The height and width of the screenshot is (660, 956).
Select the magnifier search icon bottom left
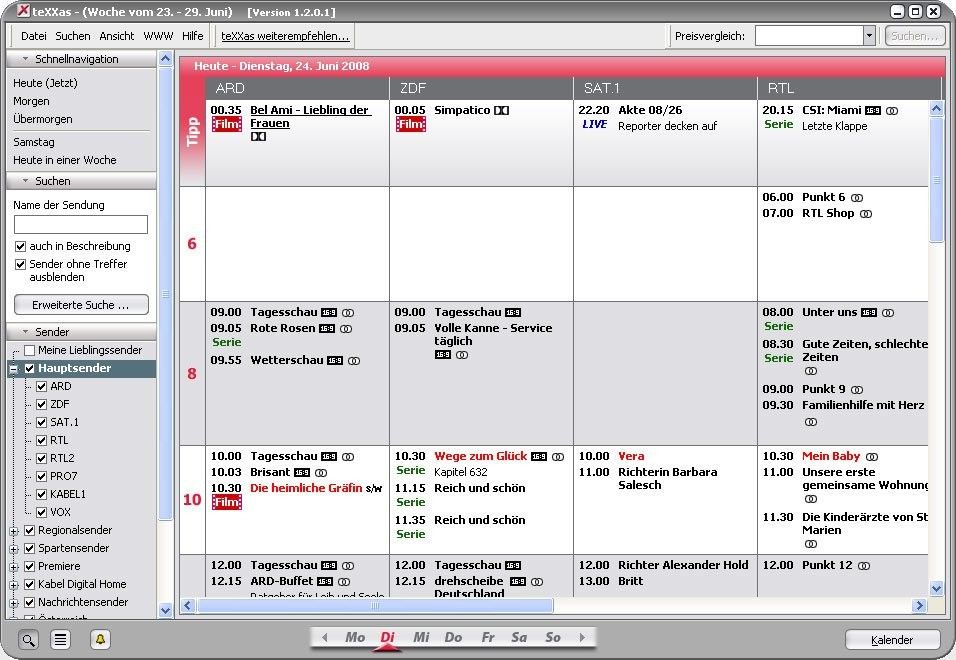click(x=29, y=638)
